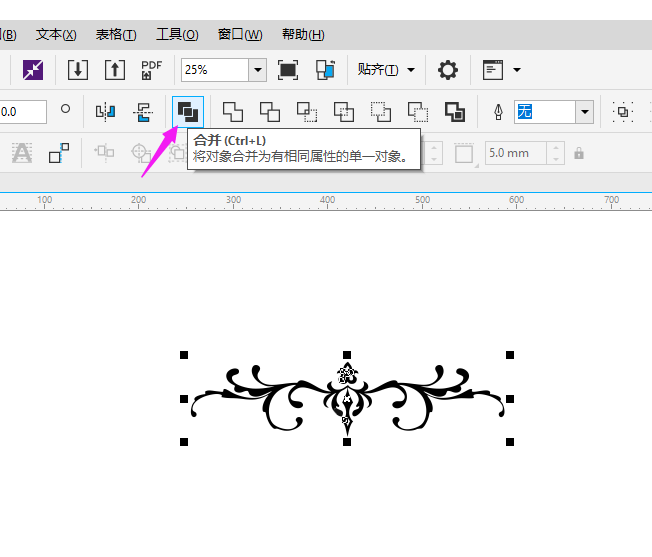Click the top-right selection handle of ornament
The height and width of the screenshot is (557, 652).
(x=510, y=355)
